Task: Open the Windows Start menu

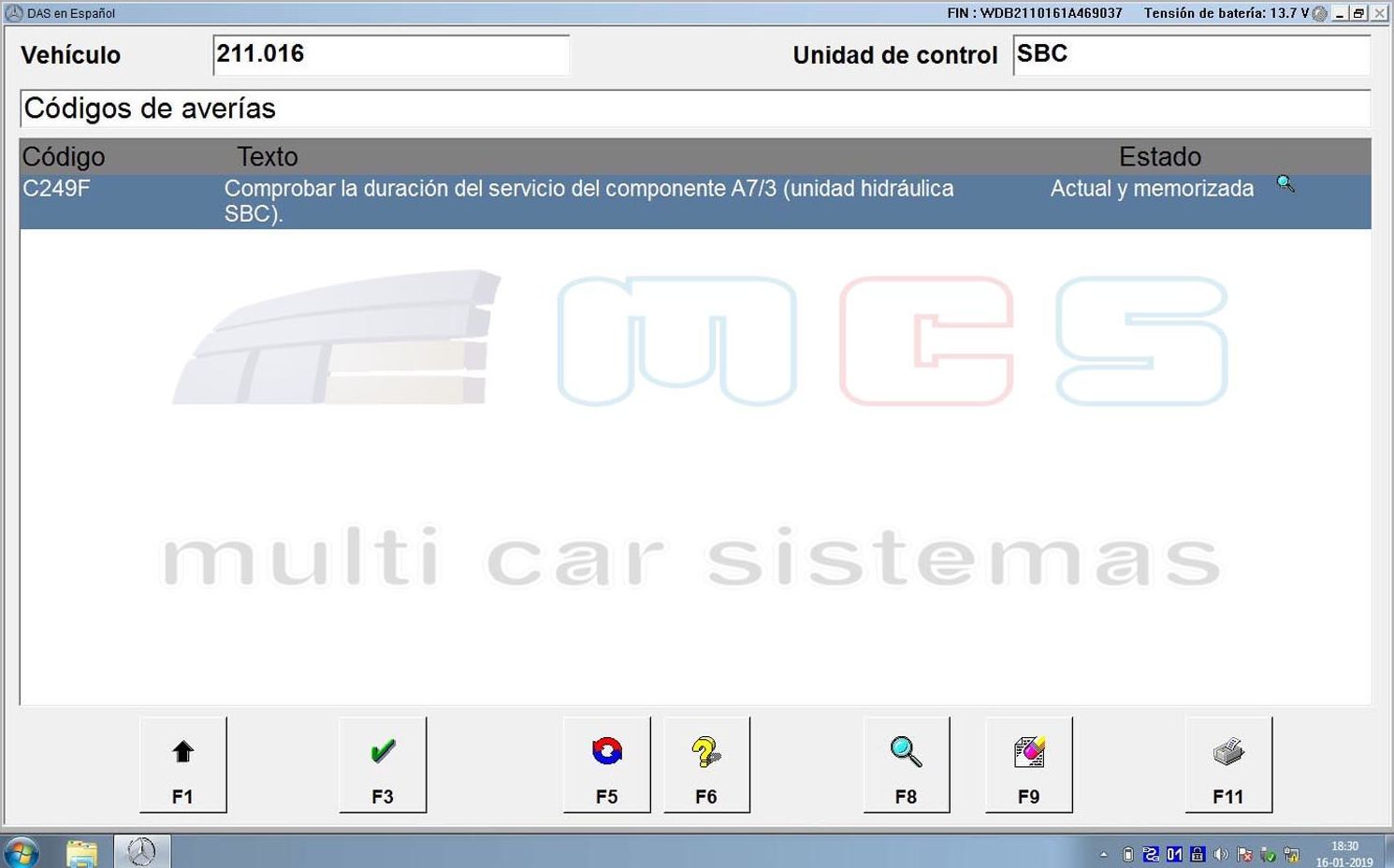Action: pyautogui.click(x=21, y=853)
